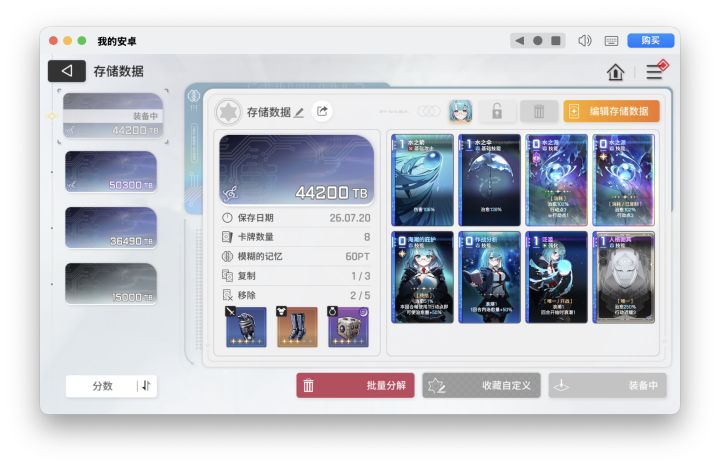The width and height of the screenshot is (720, 467).
Task: Open the hamburger menu with red badge
Action: pyautogui.click(x=656, y=70)
